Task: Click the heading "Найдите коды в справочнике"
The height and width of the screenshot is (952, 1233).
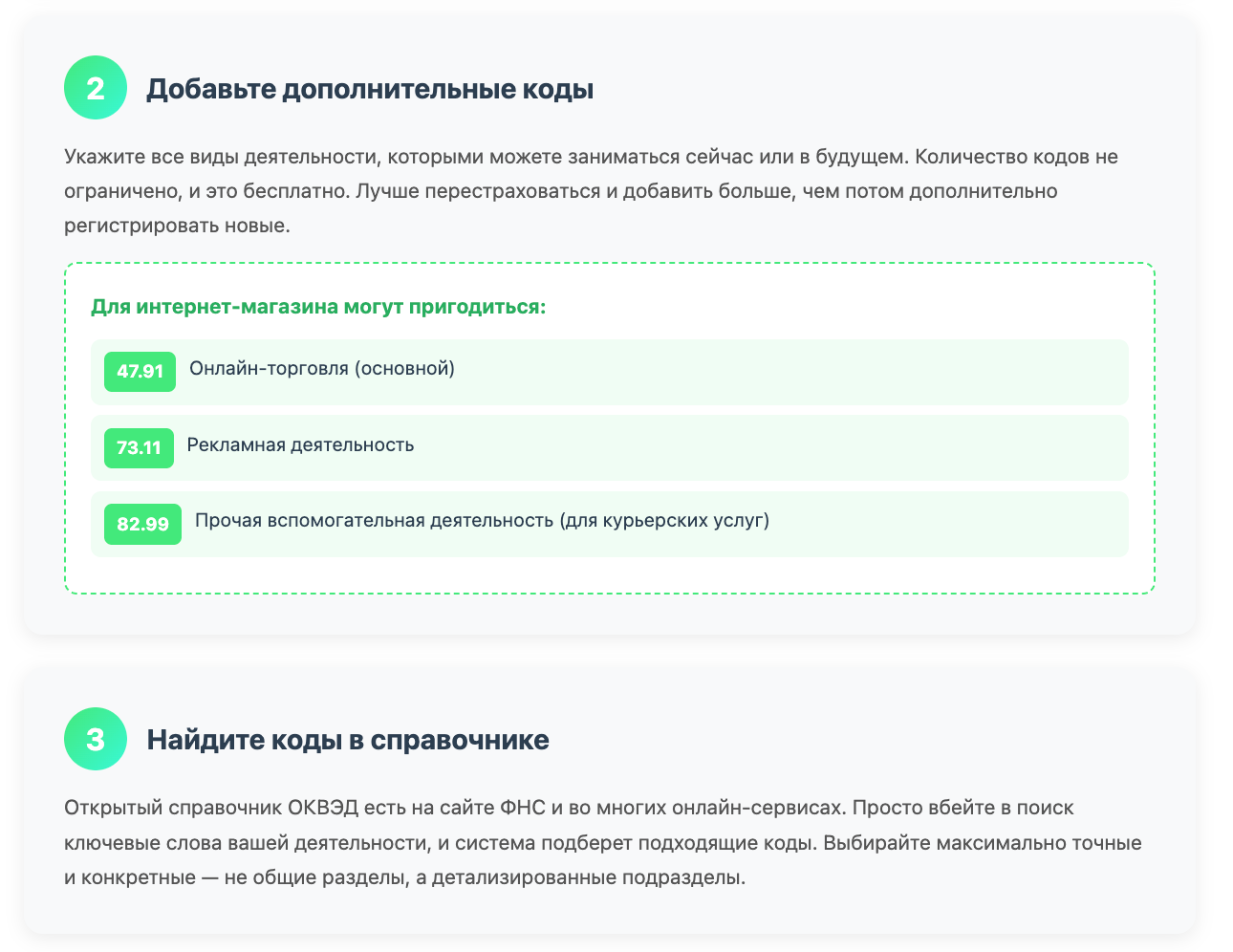Action: point(348,740)
